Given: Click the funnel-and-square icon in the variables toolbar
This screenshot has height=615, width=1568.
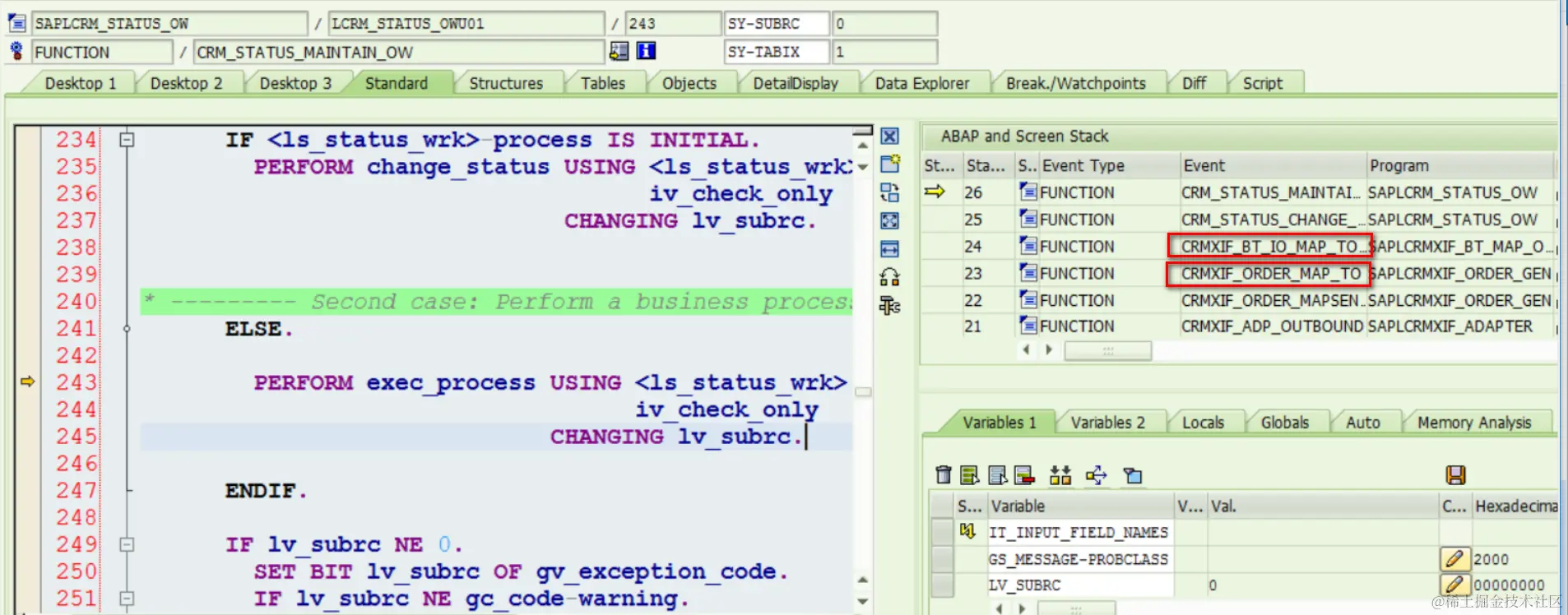Looking at the screenshot, I should pyautogui.click(x=1133, y=474).
